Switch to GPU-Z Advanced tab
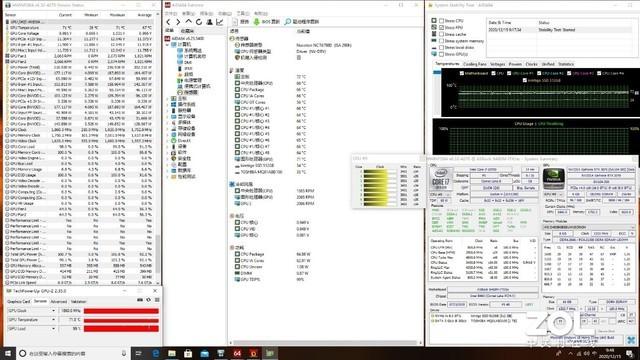The height and width of the screenshot is (360, 640). (59, 302)
